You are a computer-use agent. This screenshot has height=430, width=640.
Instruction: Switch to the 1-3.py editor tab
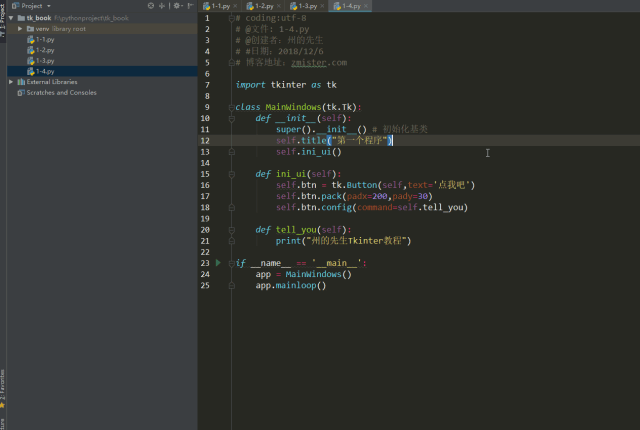point(307,6)
